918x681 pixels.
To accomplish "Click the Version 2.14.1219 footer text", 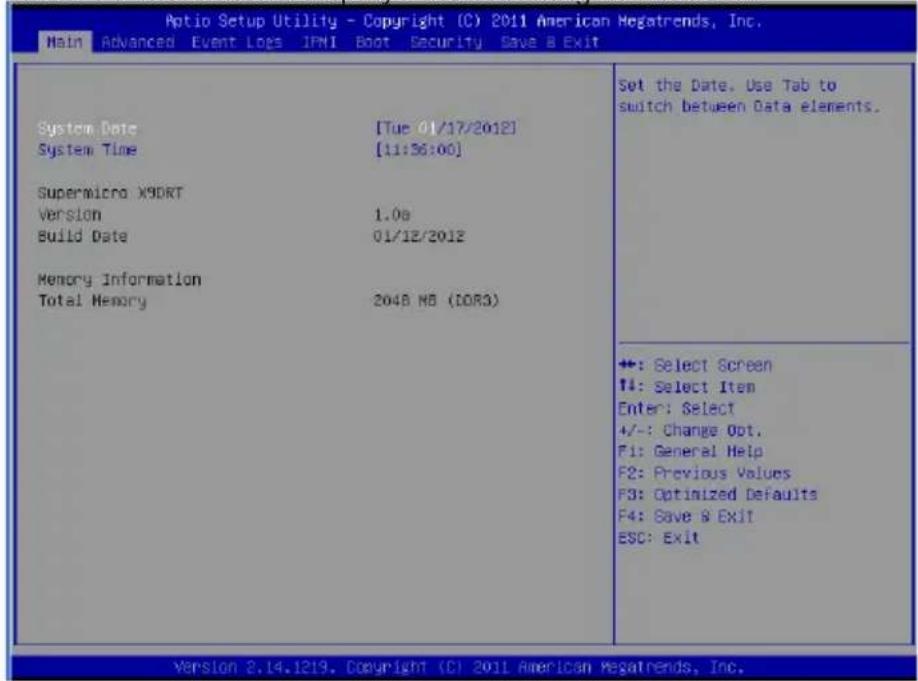I will tap(460, 667).
